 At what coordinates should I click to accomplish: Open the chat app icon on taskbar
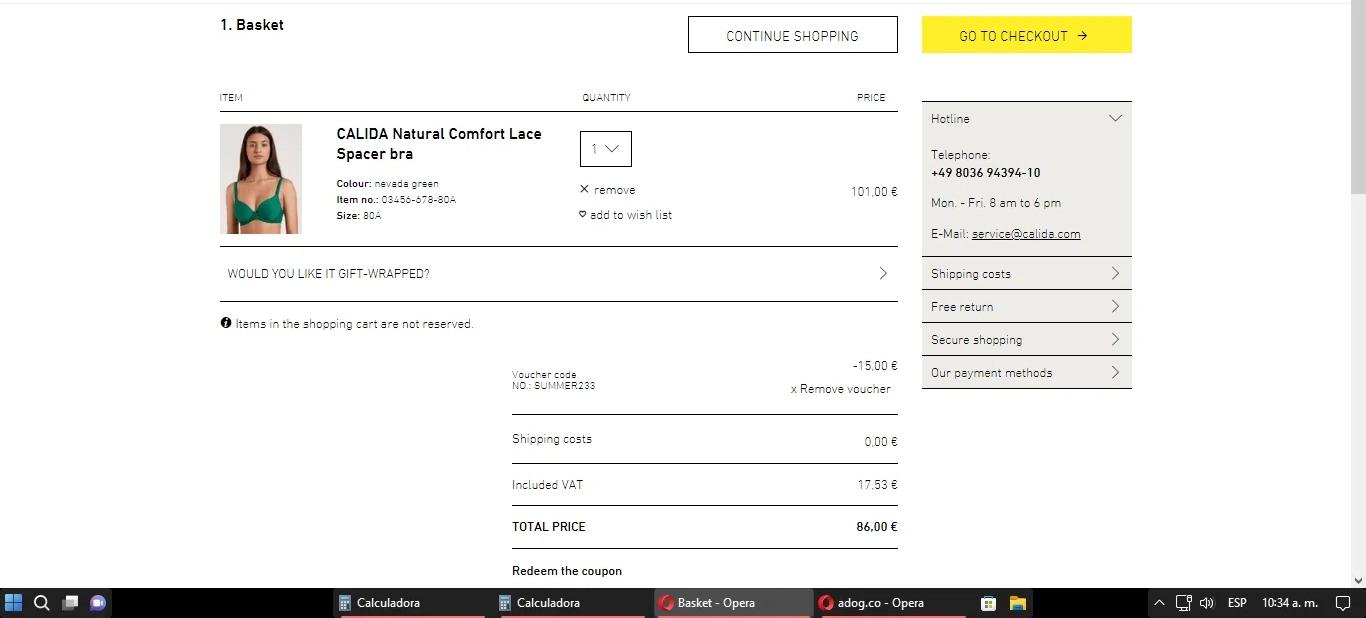point(98,603)
